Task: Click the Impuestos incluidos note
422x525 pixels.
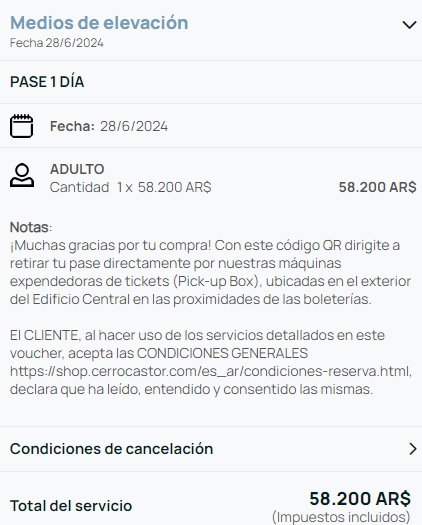Action: tap(341, 517)
